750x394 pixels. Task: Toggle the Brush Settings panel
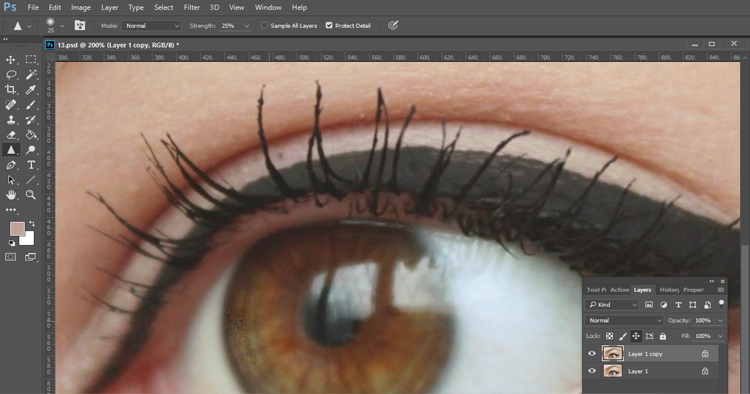pyautogui.click(x=80, y=25)
